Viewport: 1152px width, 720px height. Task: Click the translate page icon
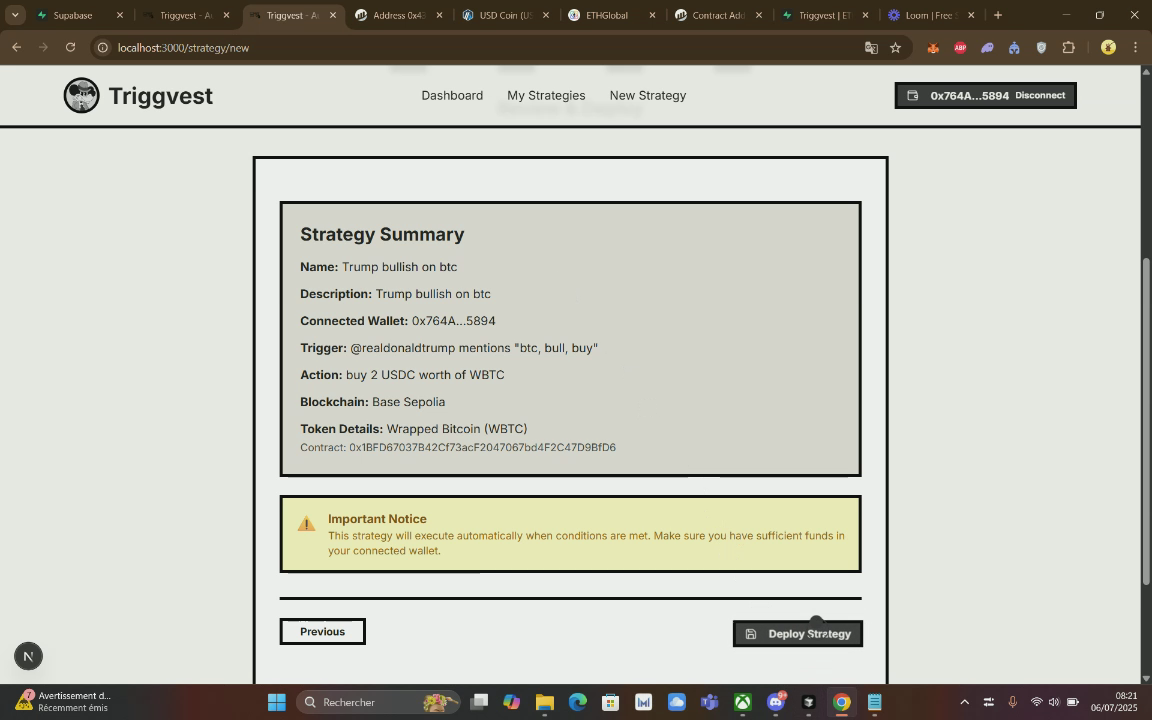[871, 48]
